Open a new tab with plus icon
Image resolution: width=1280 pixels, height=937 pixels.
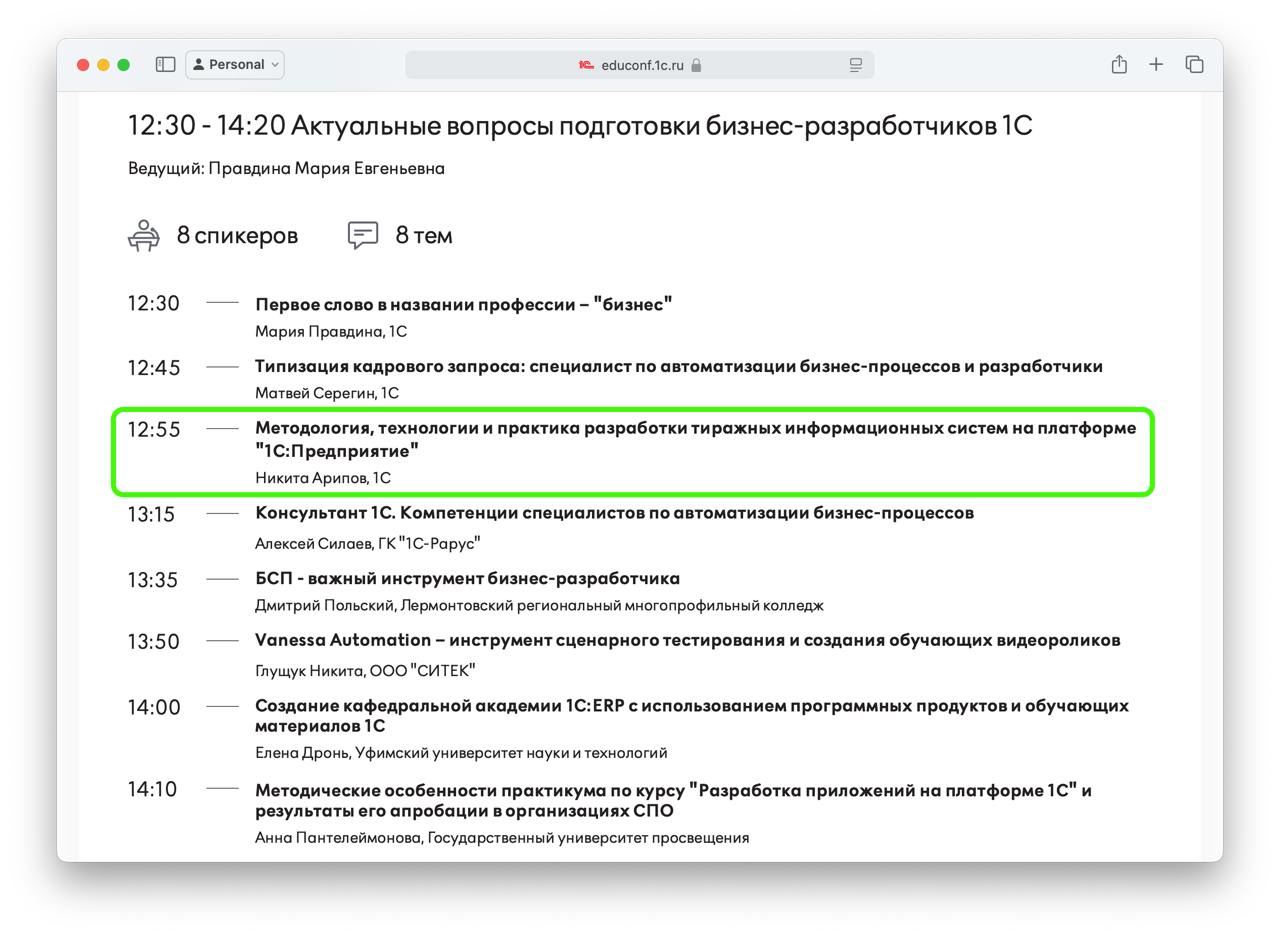tap(1156, 64)
